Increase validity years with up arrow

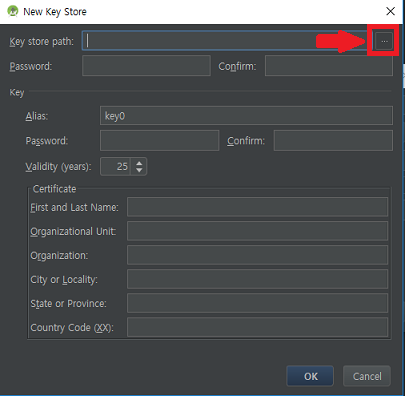click(139, 163)
